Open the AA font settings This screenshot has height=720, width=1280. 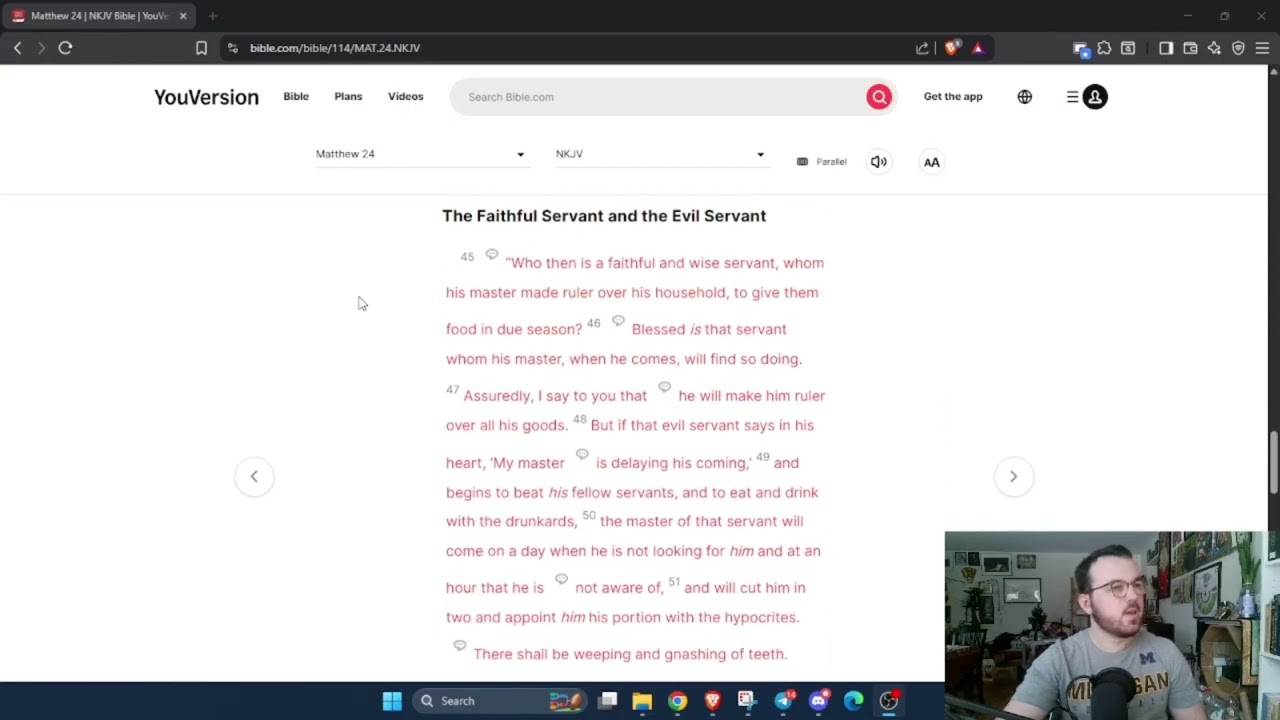click(931, 162)
